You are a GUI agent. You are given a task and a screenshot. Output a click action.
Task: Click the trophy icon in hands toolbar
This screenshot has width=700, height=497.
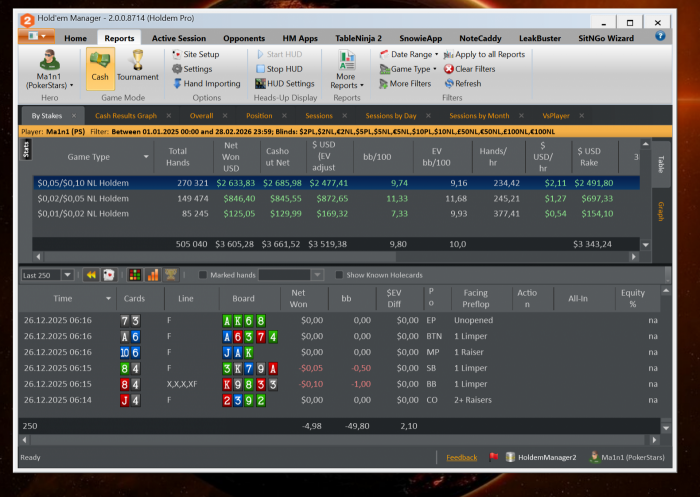pos(171,275)
